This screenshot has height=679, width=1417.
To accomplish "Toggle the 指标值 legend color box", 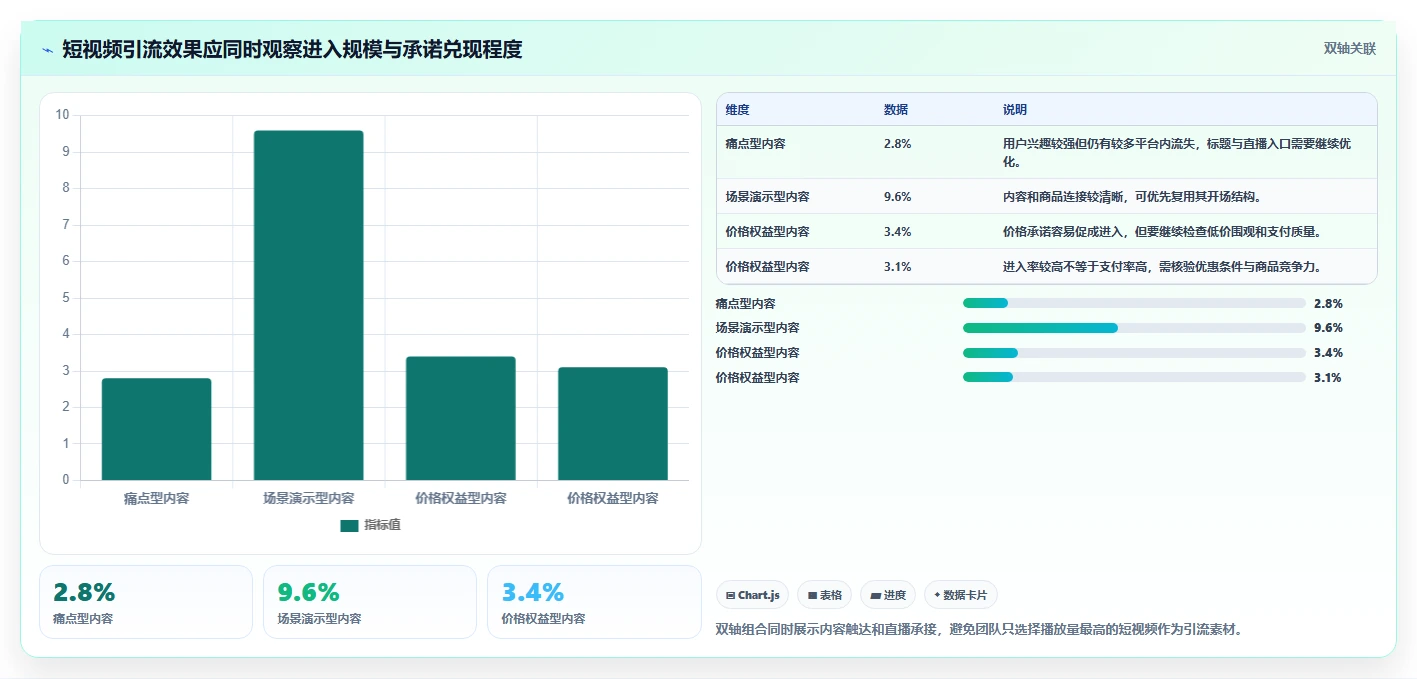I will point(349,526).
